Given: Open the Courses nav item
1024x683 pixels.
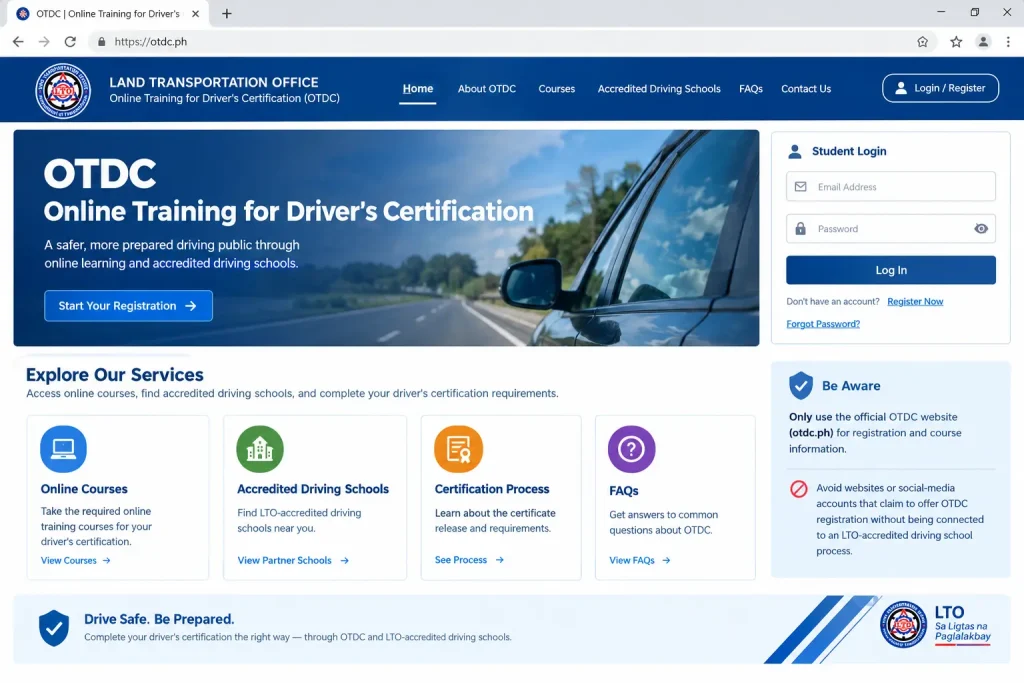Looking at the screenshot, I should pos(556,89).
